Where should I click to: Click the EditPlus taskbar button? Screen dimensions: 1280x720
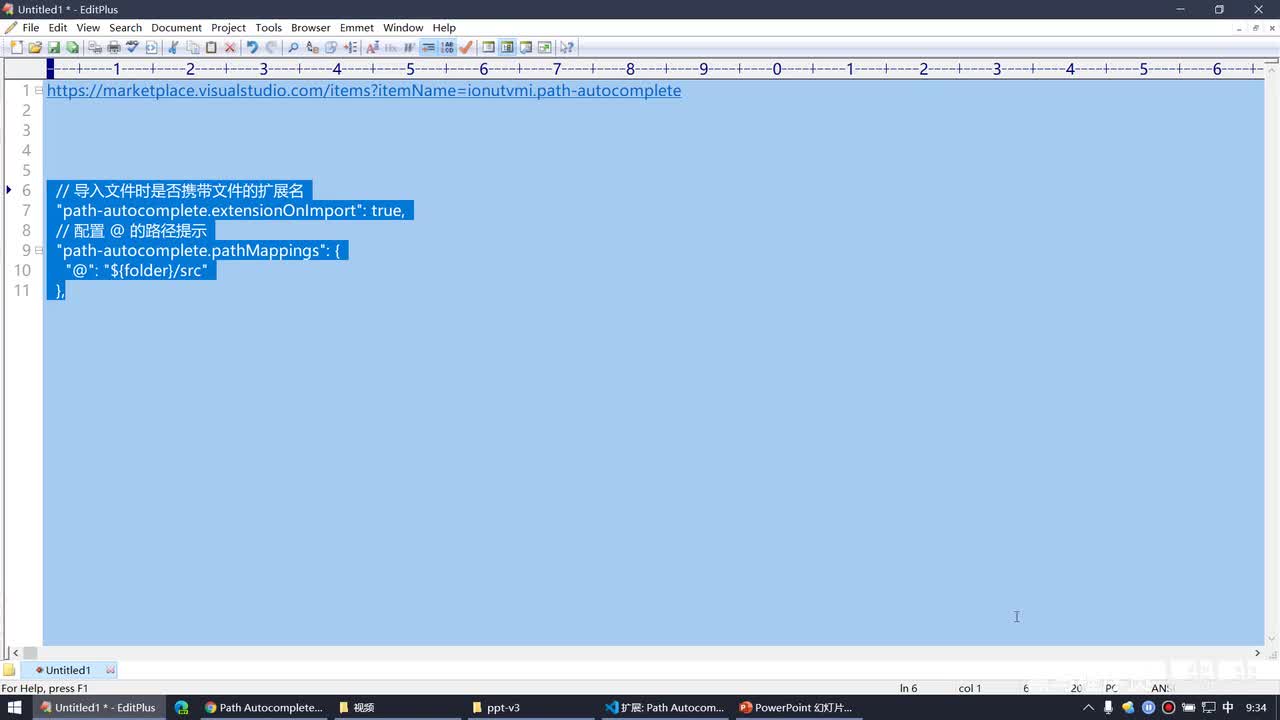[x=98, y=707]
